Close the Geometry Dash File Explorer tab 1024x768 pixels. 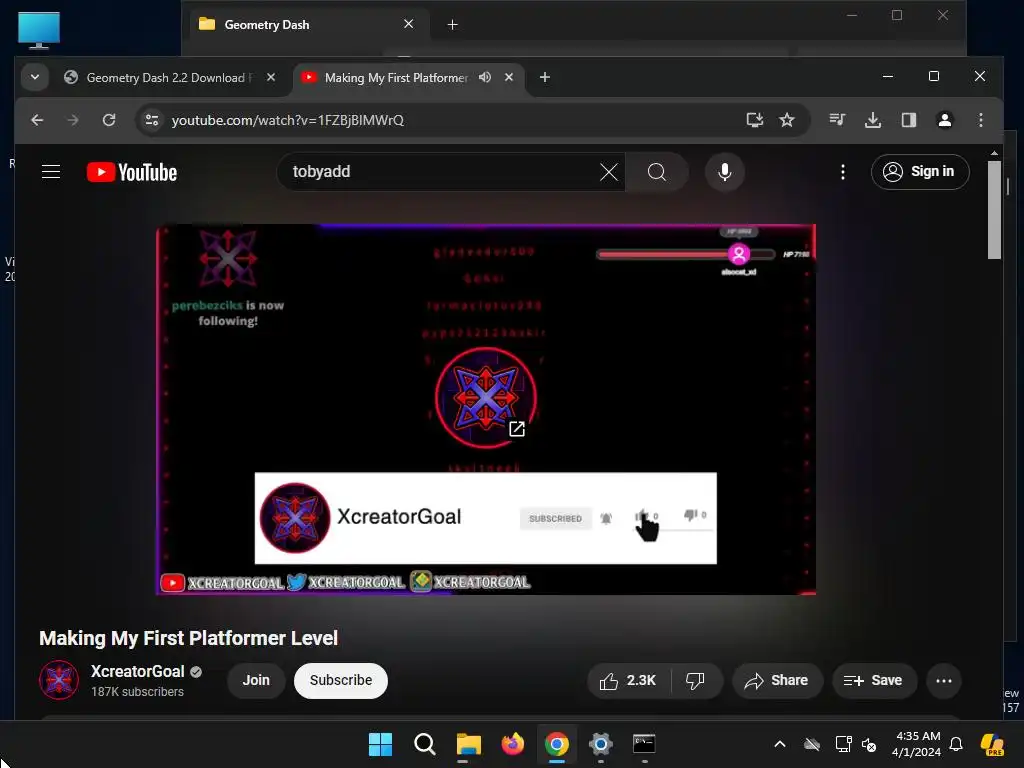(x=409, y=24)
